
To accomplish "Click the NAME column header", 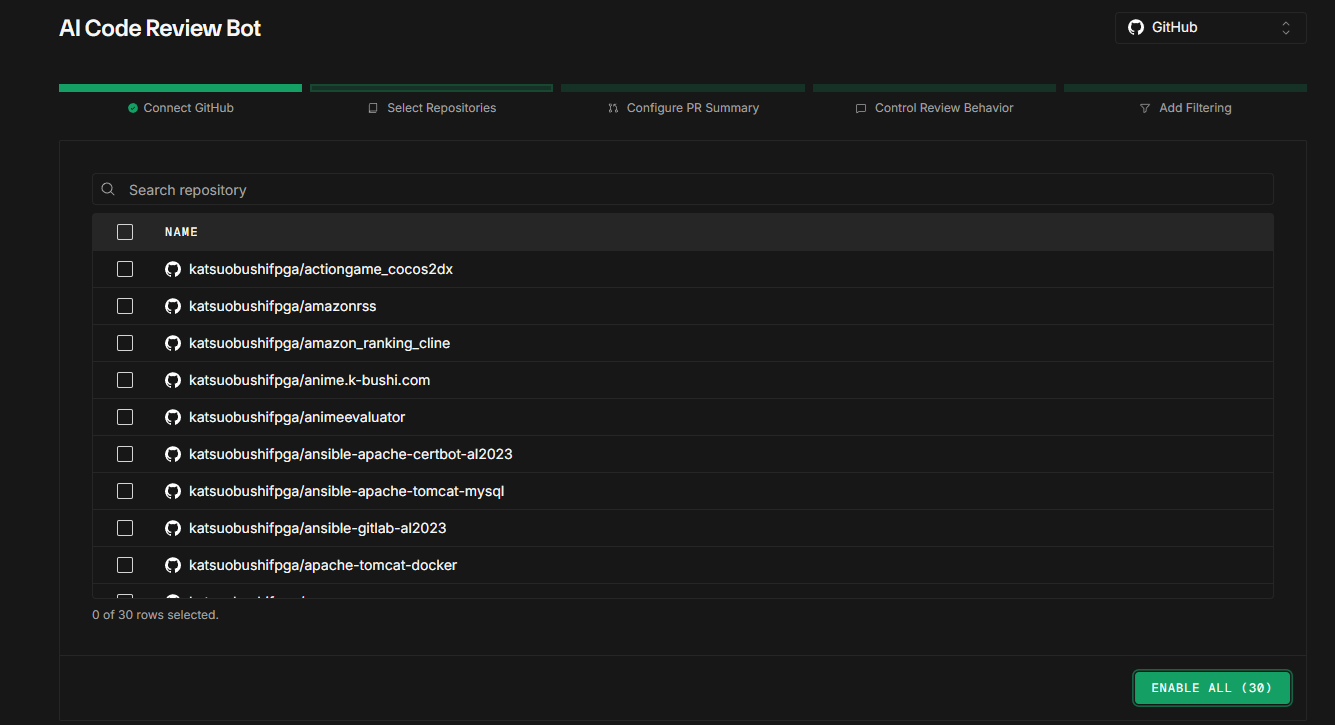I will (x=181, y=232).
